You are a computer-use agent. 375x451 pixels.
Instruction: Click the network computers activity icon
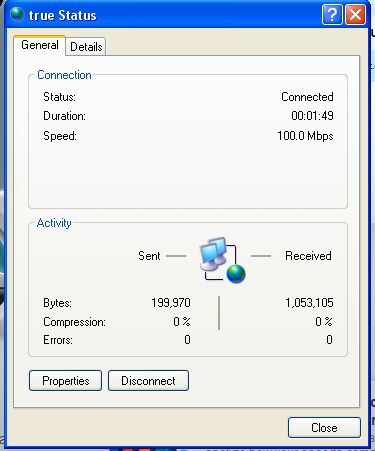pos(222,260)
